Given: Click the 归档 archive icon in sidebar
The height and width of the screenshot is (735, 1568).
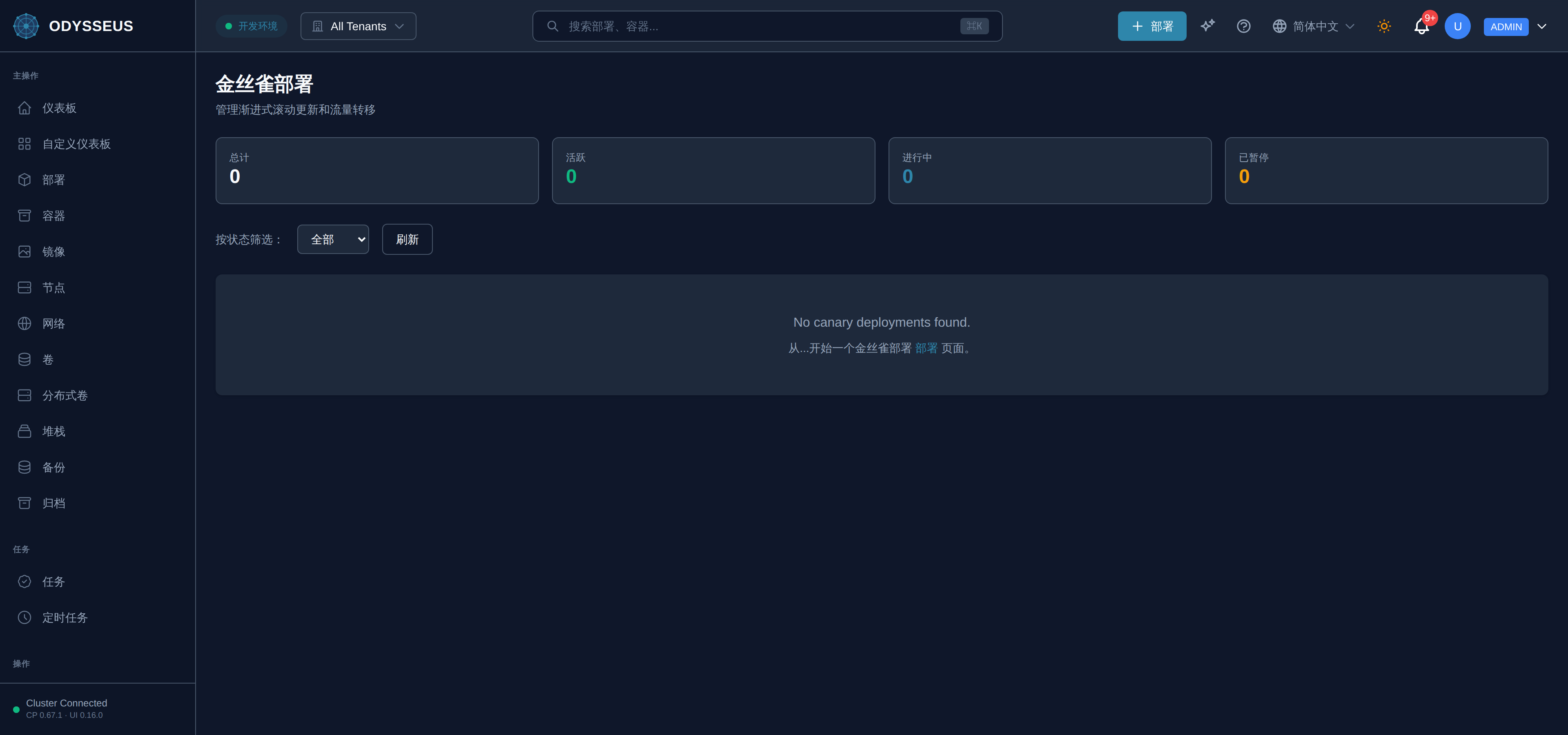Looking at the screenshot, I should click(24, 503).
